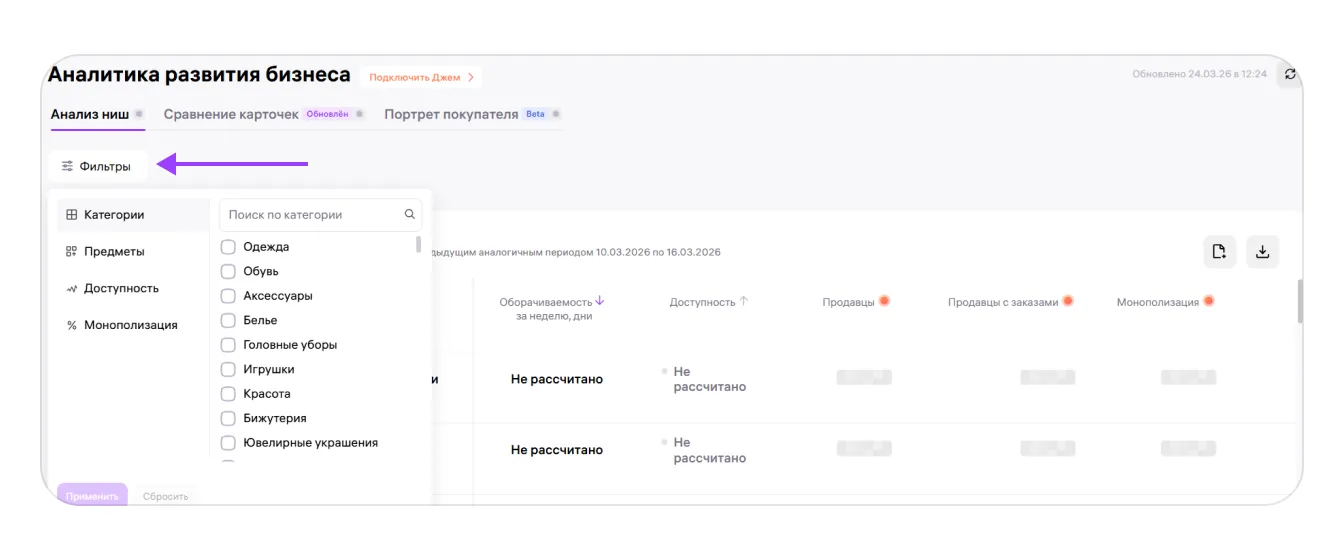Sort by Доступность column arrow
The width and height of the screenshot is (1344, 560).
click(x=744, y=301)
